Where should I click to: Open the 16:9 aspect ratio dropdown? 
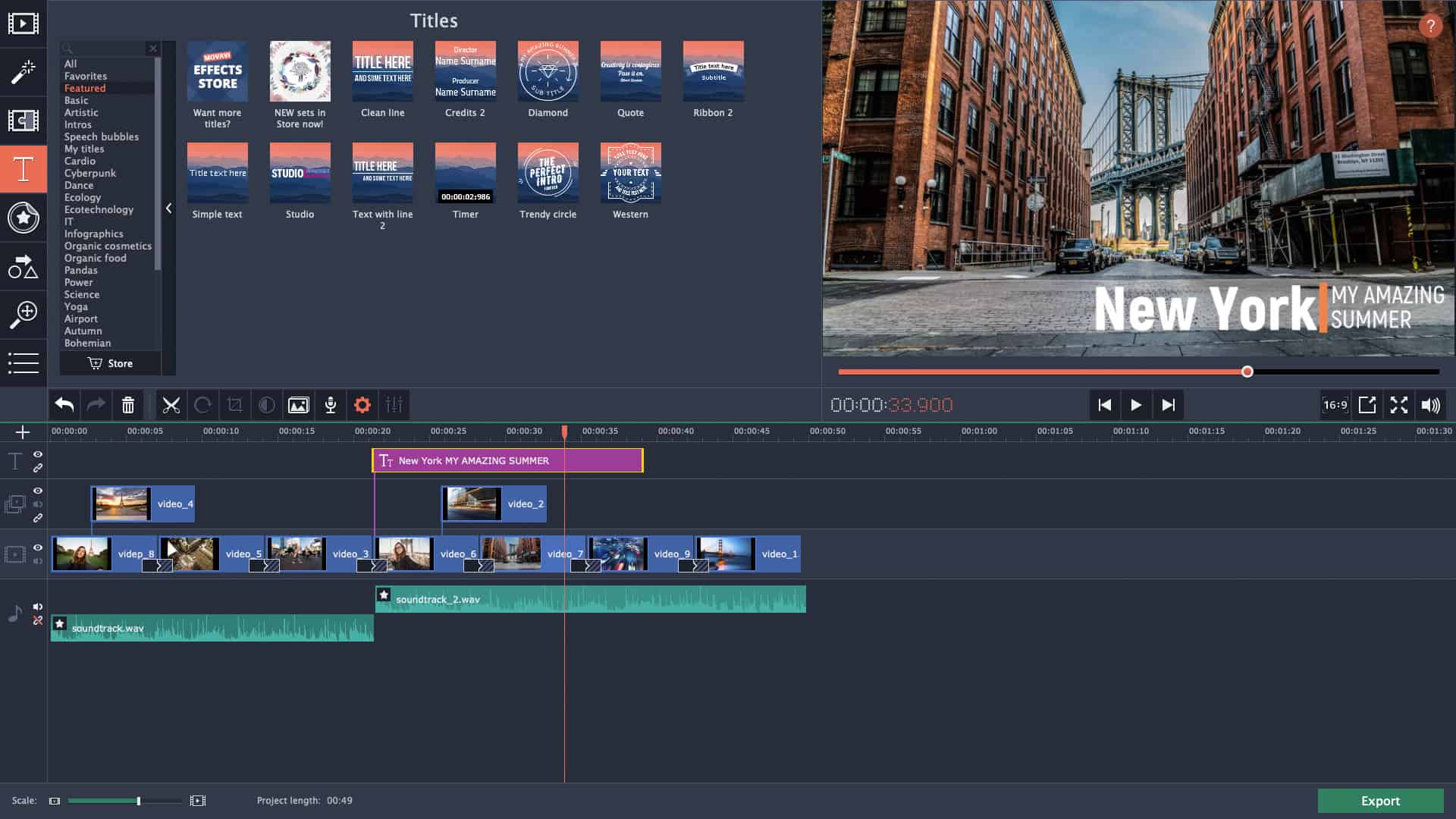[x=1335, y=405]
